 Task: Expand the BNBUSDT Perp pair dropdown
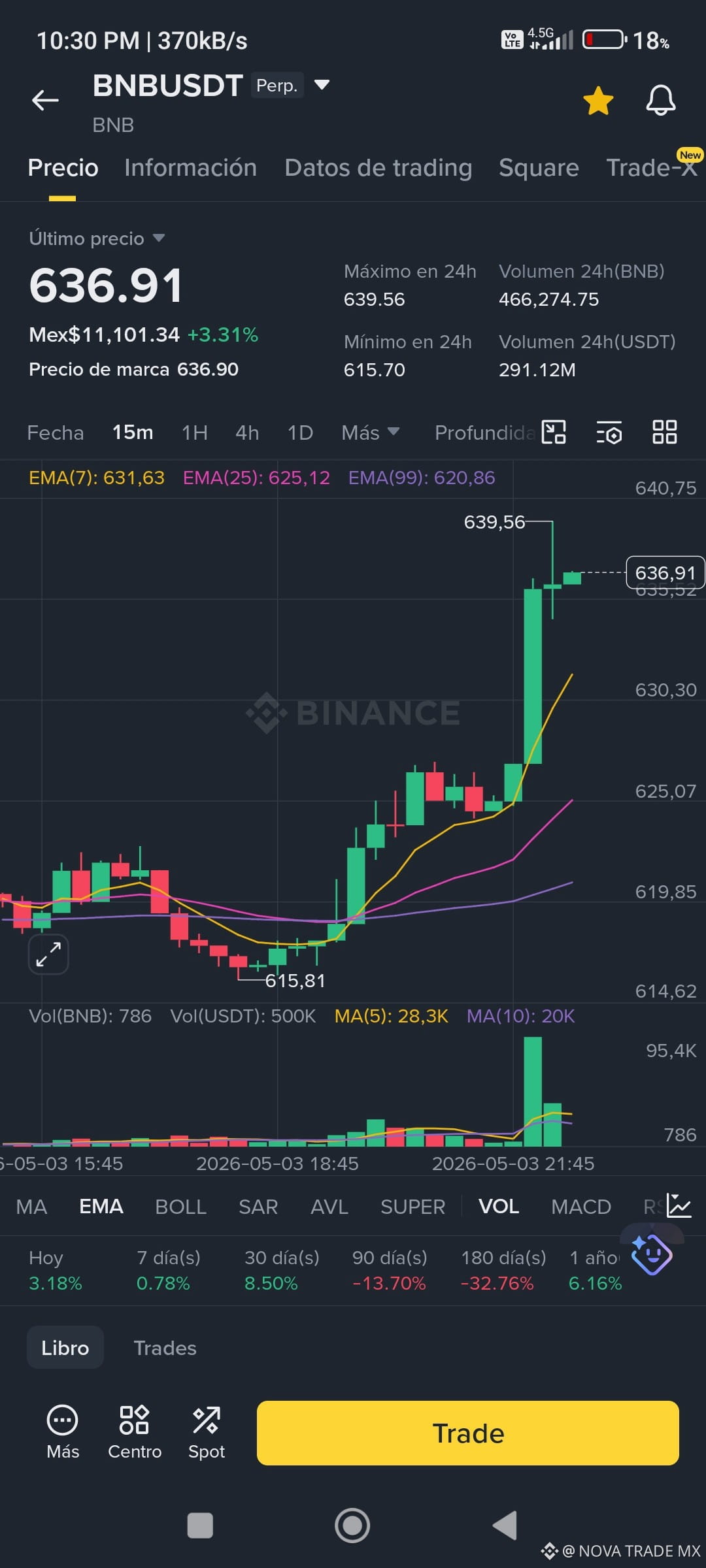322,85
